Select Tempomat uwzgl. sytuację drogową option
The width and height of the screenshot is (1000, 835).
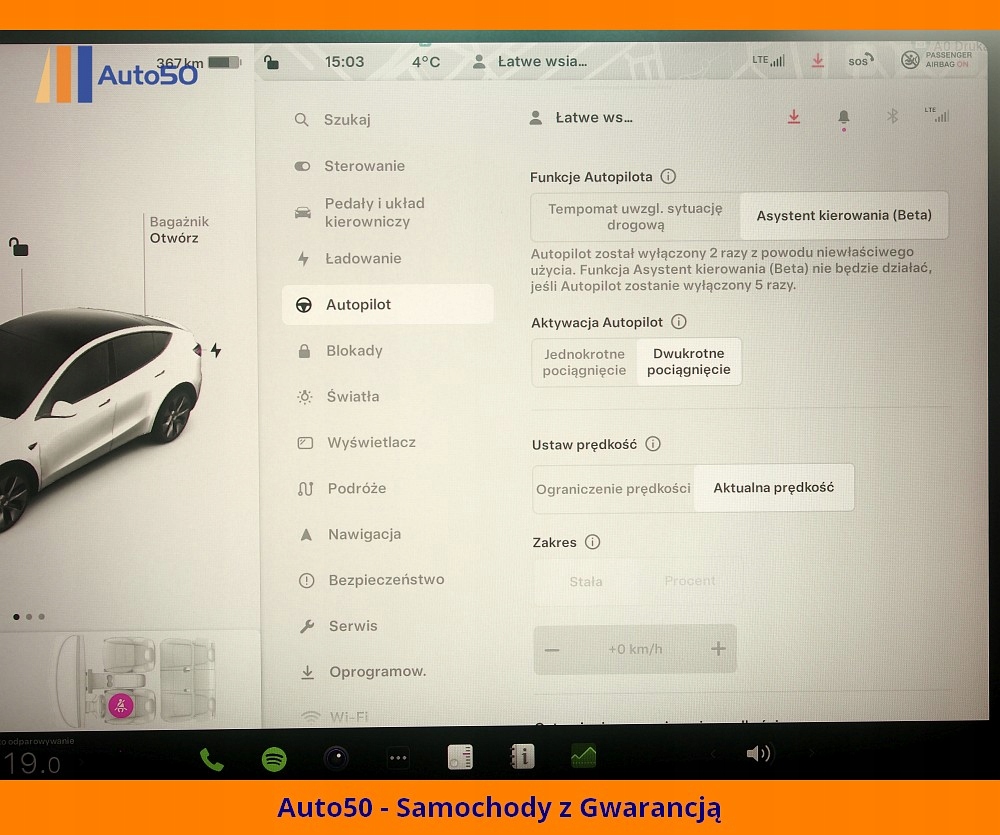click(635, 216)
